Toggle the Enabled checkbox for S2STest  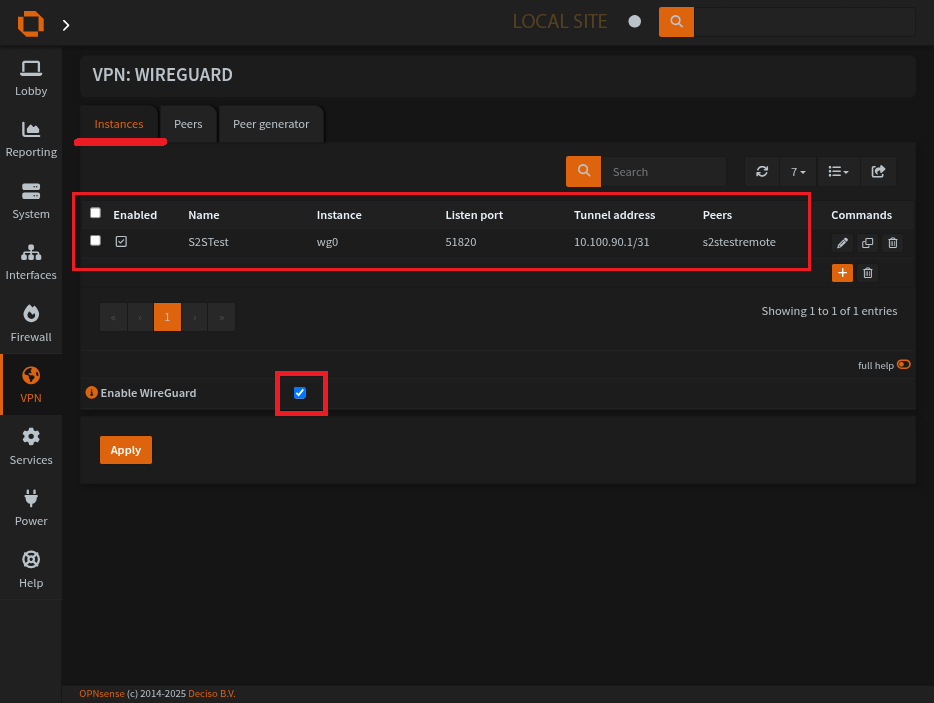(122, 241)
